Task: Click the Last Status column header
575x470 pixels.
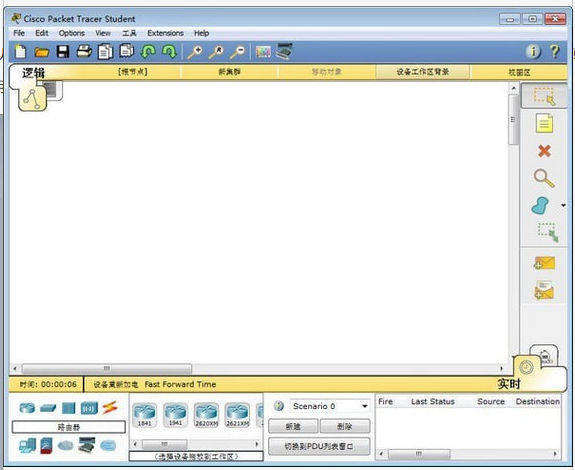Action: (433, 402)
